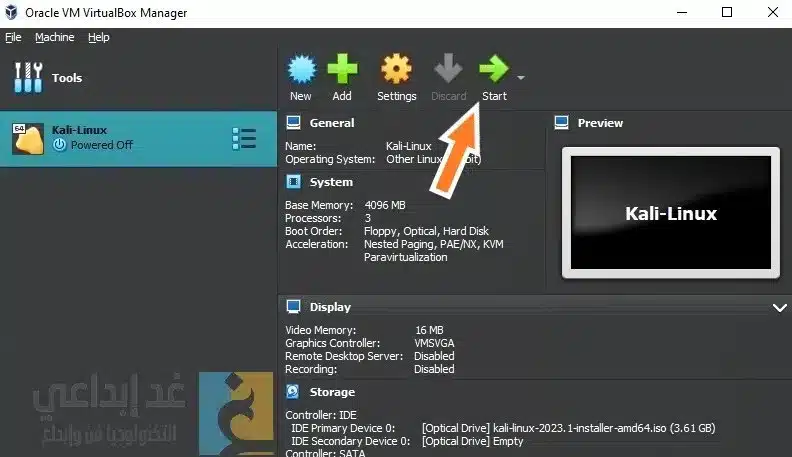Click the Preview panel header
Image resolution: width=792 pixels, height=457 pixels.
pos(600,123)
